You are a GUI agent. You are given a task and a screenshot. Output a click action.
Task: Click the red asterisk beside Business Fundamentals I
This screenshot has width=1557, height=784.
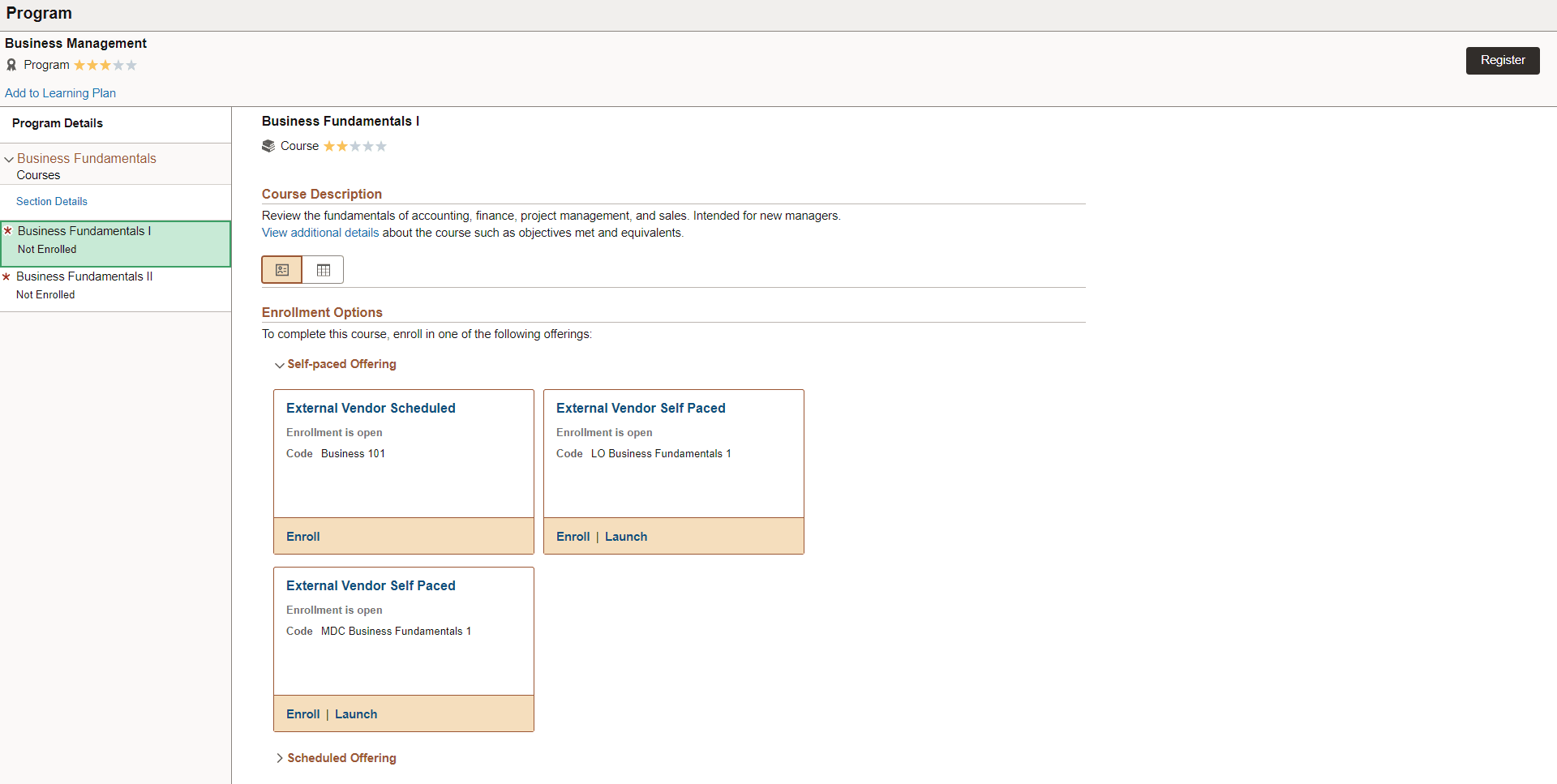(x=7, y=230)
